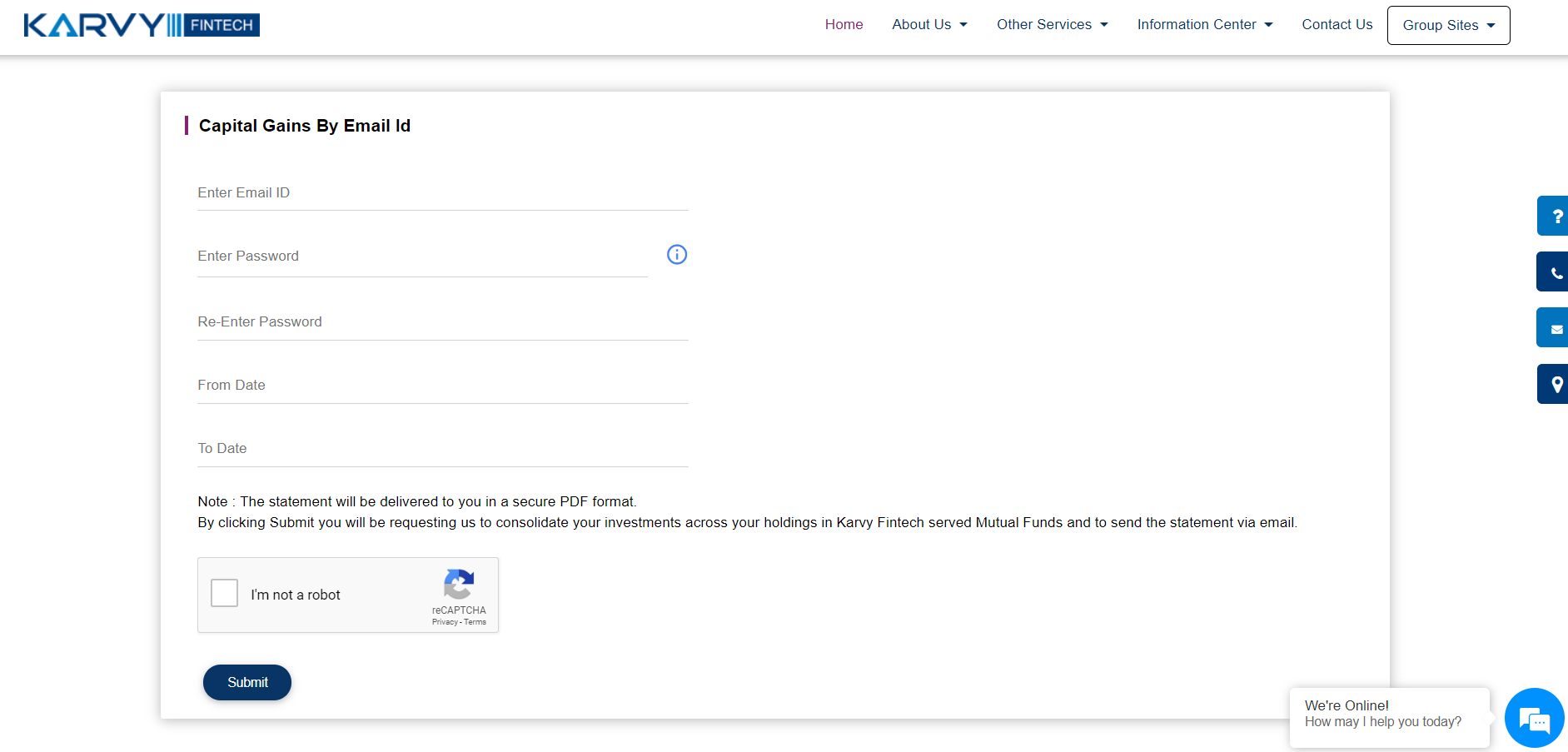Click the reCAPTCHA logo
Screen dimensions: 1568x752
click(459, 584)
